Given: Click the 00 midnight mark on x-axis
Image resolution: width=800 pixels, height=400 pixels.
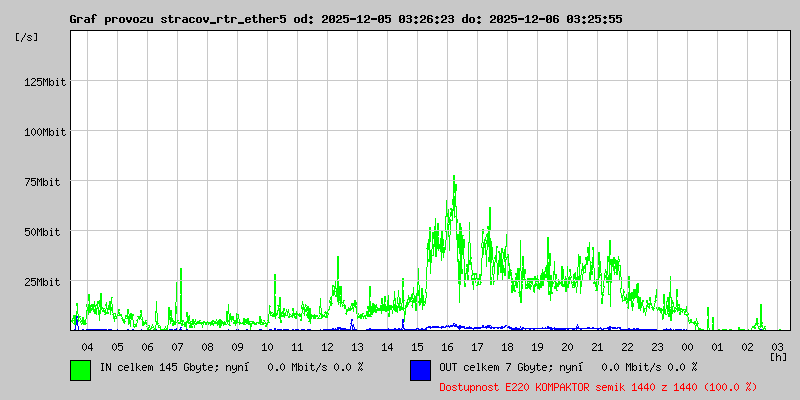Looking at the screenshot, I should (x=687, y=347).
